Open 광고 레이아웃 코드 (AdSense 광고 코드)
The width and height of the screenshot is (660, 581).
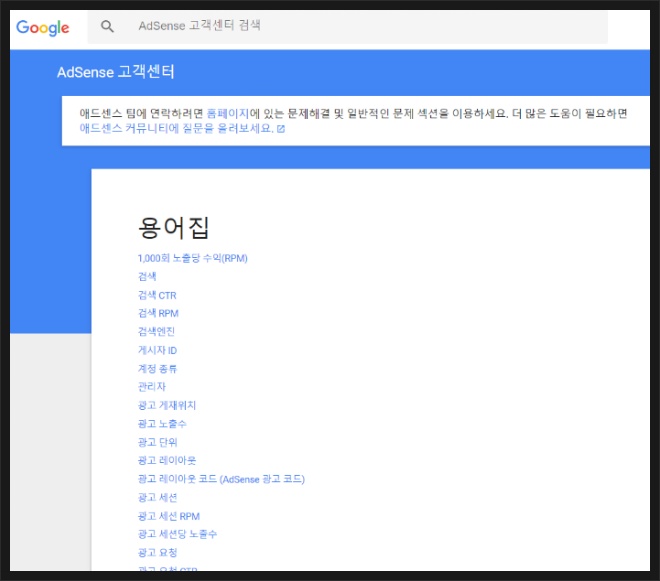(221, 479)
